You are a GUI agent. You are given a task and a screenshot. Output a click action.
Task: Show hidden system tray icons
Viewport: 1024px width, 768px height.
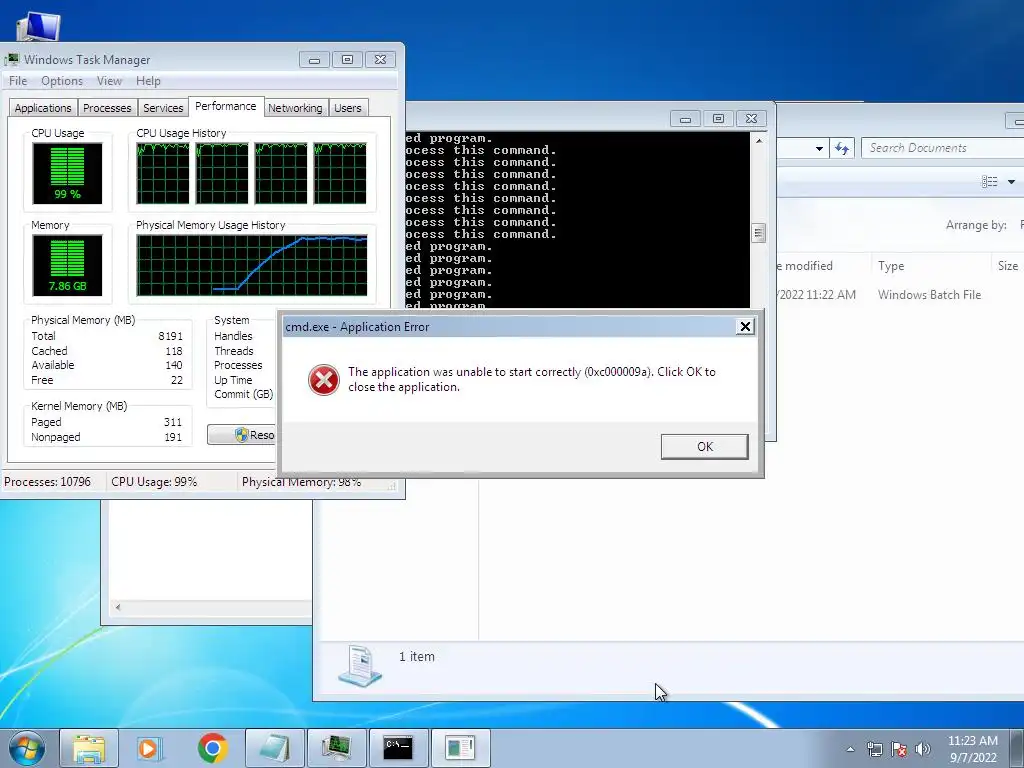click(x=850, y=749)
